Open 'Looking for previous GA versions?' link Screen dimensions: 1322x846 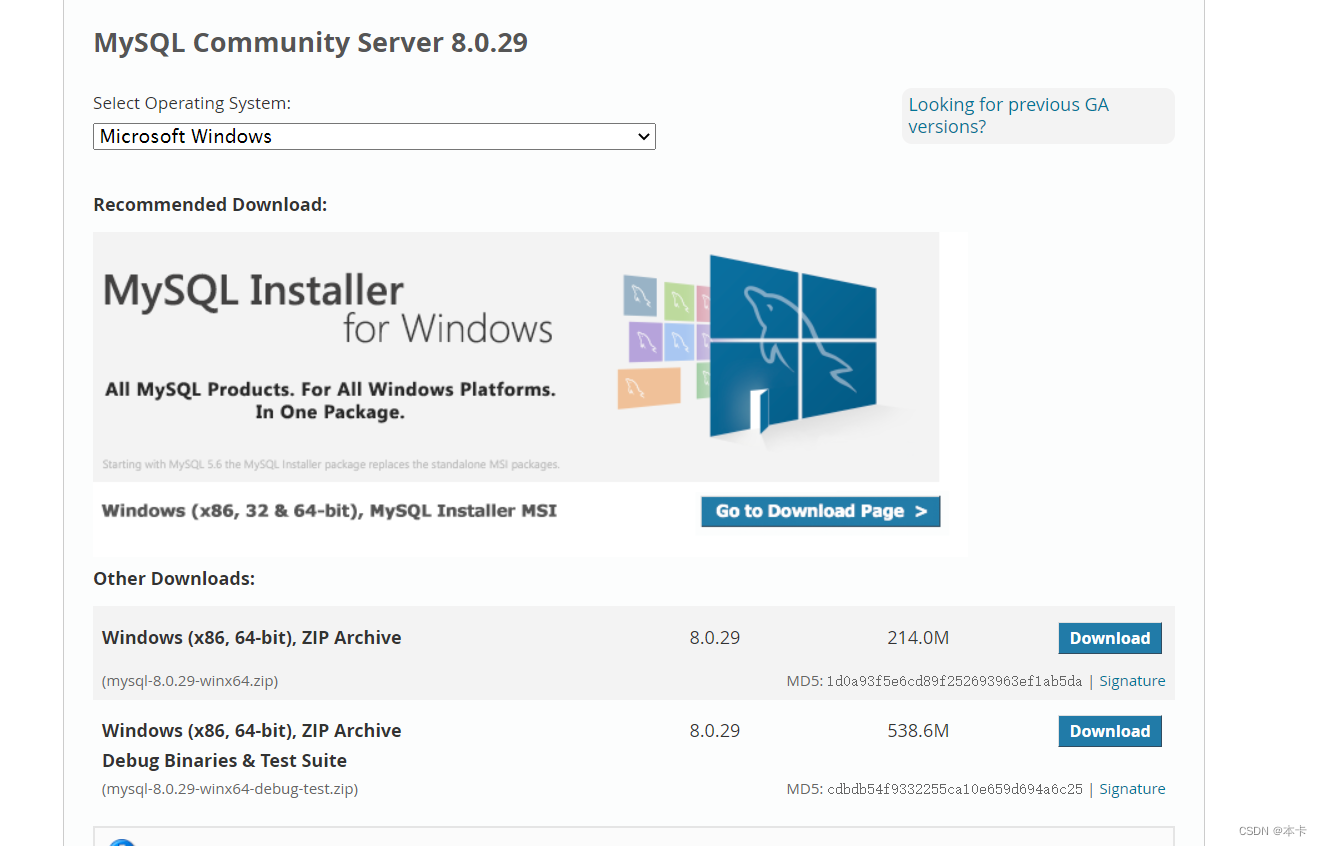click(1008, 116)
